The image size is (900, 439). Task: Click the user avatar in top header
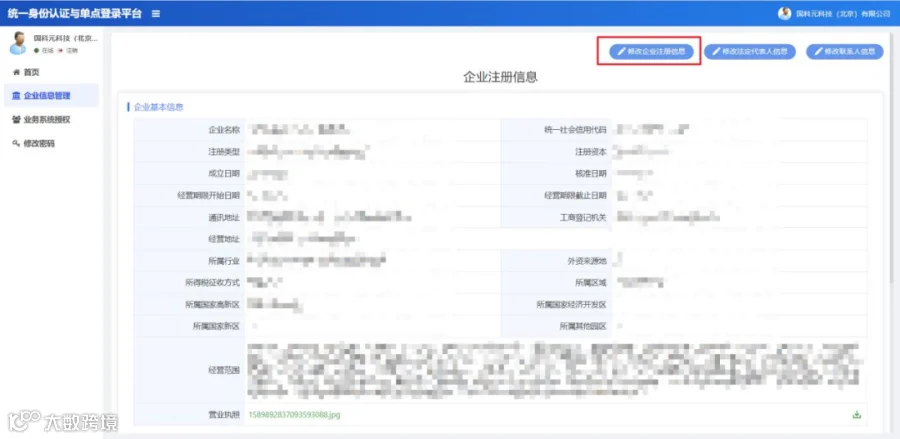point(784,14)
